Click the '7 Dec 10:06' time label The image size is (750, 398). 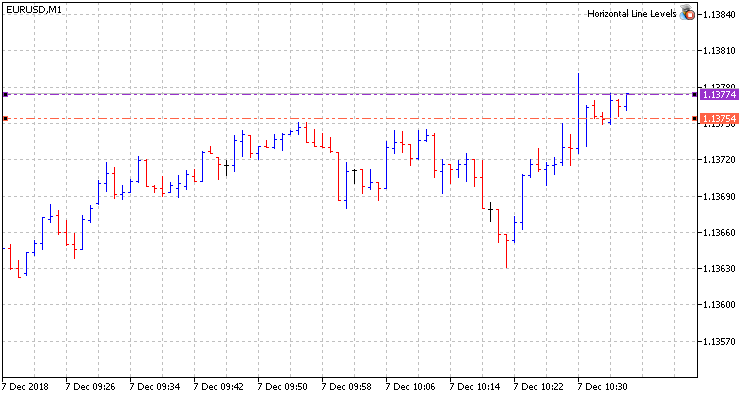point(411,387)
